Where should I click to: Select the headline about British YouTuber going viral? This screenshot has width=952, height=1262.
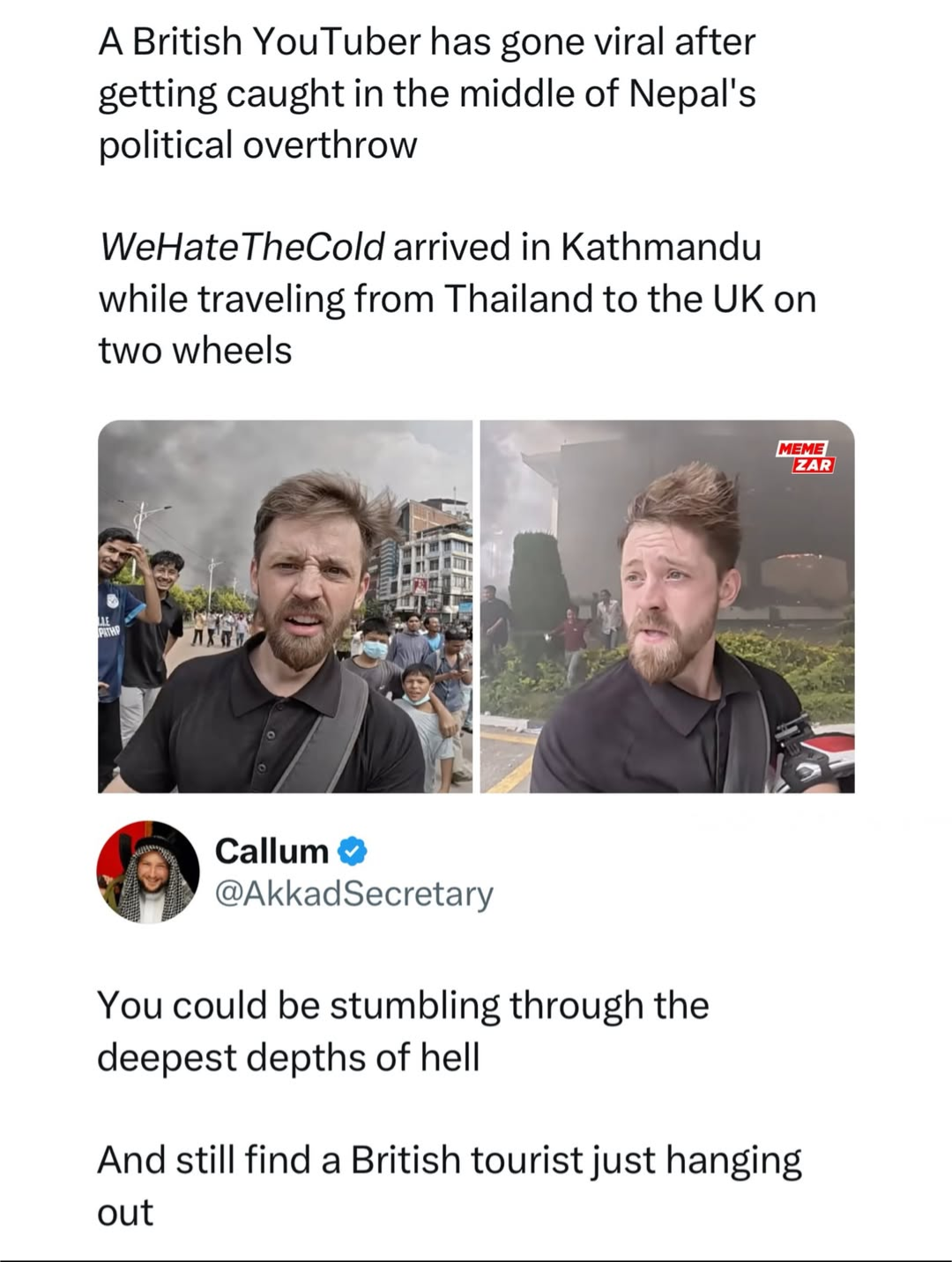(427, 93)
